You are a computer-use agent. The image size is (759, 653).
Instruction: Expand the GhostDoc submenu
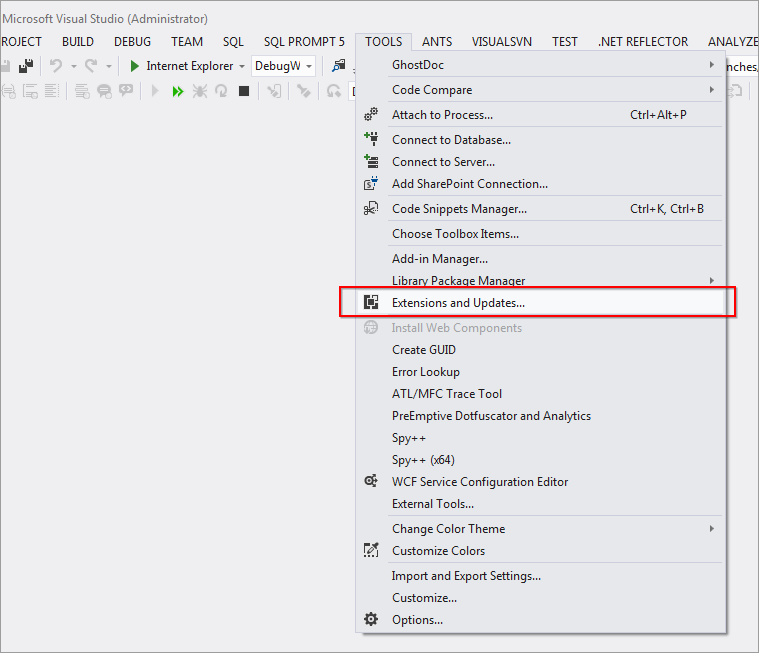pos(712,65)
